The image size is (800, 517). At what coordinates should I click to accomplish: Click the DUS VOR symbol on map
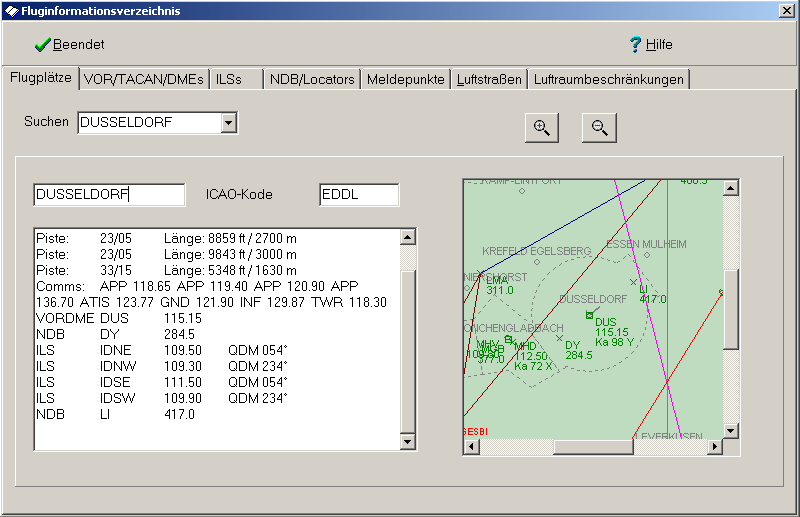[589, 315]
